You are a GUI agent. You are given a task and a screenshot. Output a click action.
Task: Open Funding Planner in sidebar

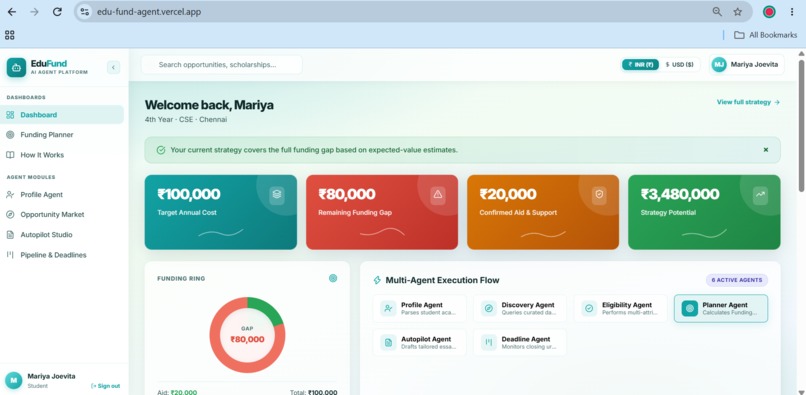pyautogui.click(x=62, y=135)
